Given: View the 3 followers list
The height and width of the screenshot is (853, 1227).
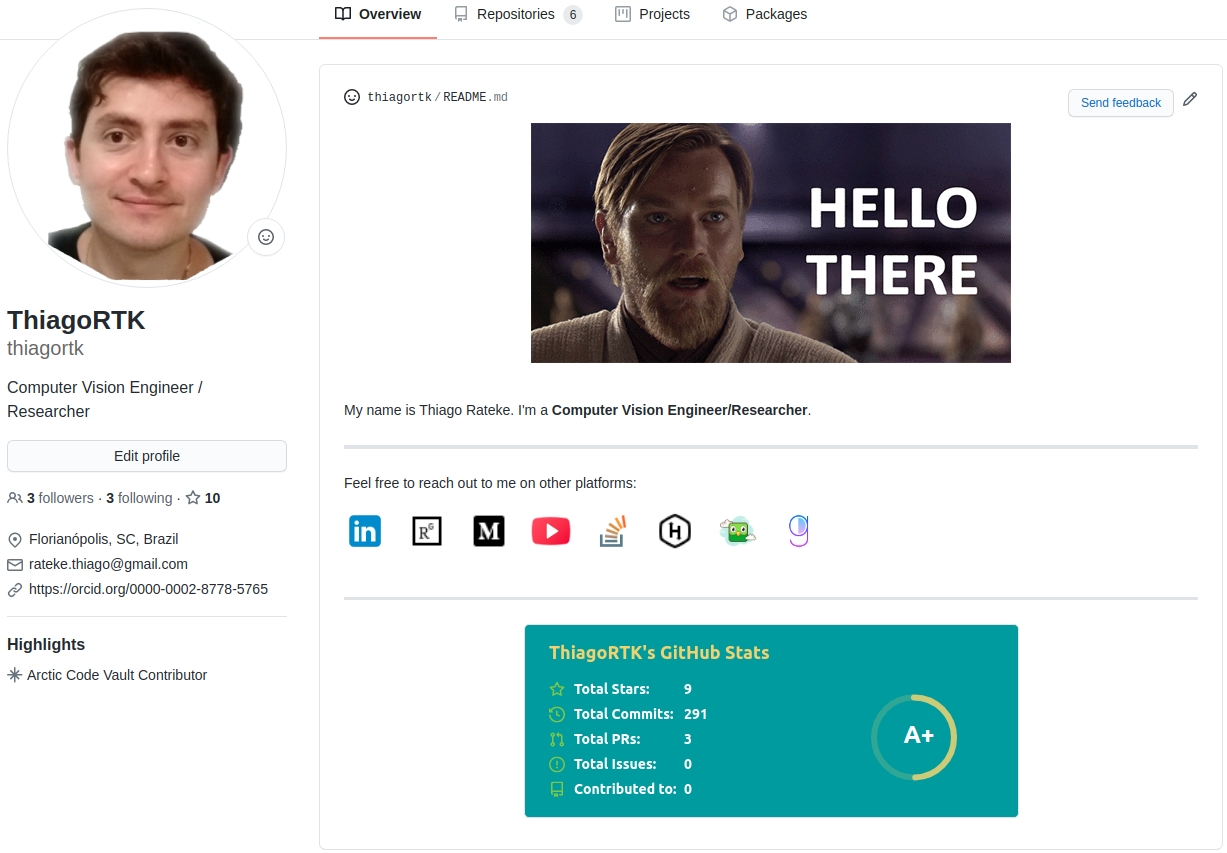Looking at the screenshot, I should pos(51,498).
